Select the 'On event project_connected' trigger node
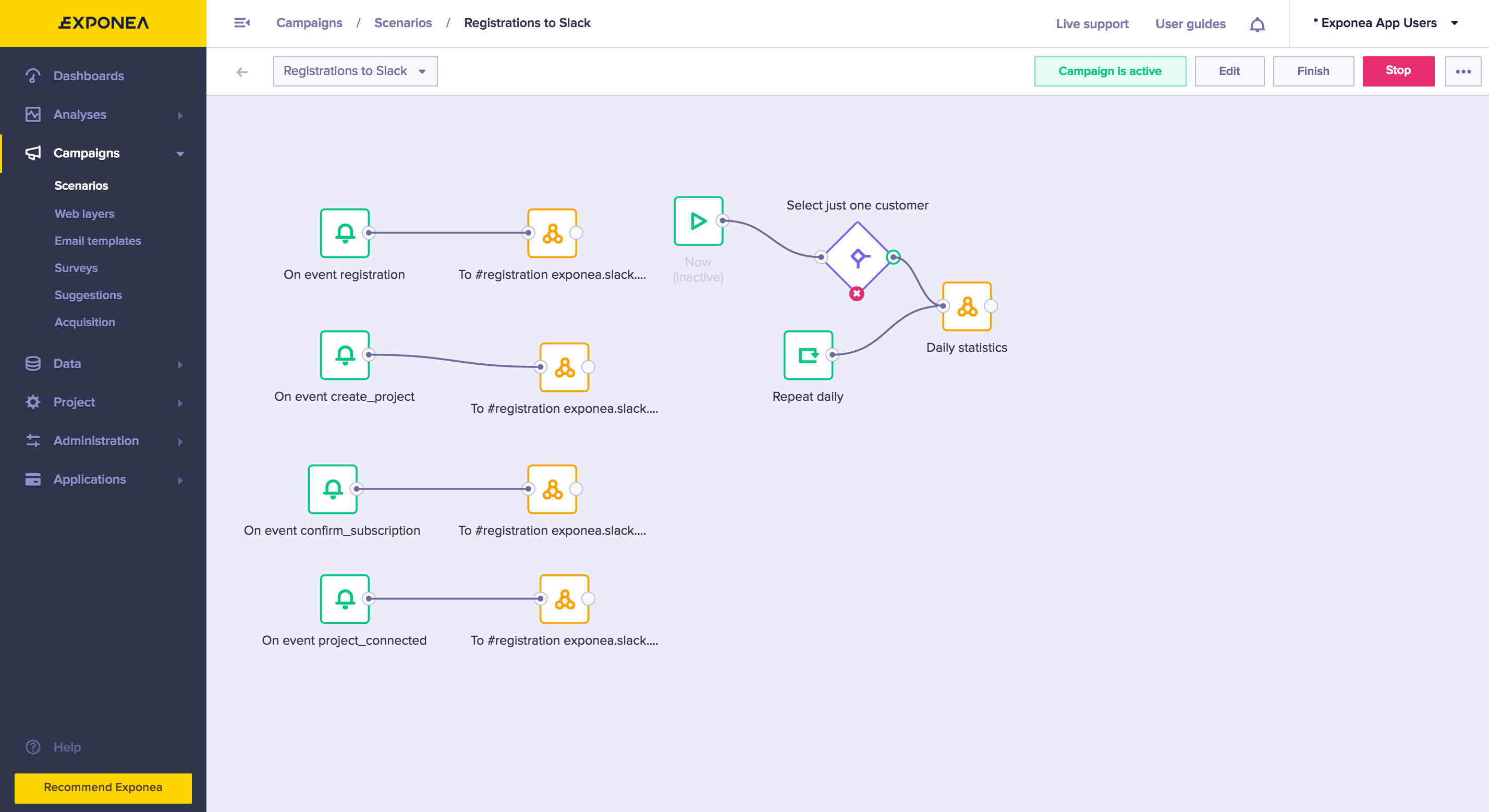The image size is (1489, 812). (345, 599)
